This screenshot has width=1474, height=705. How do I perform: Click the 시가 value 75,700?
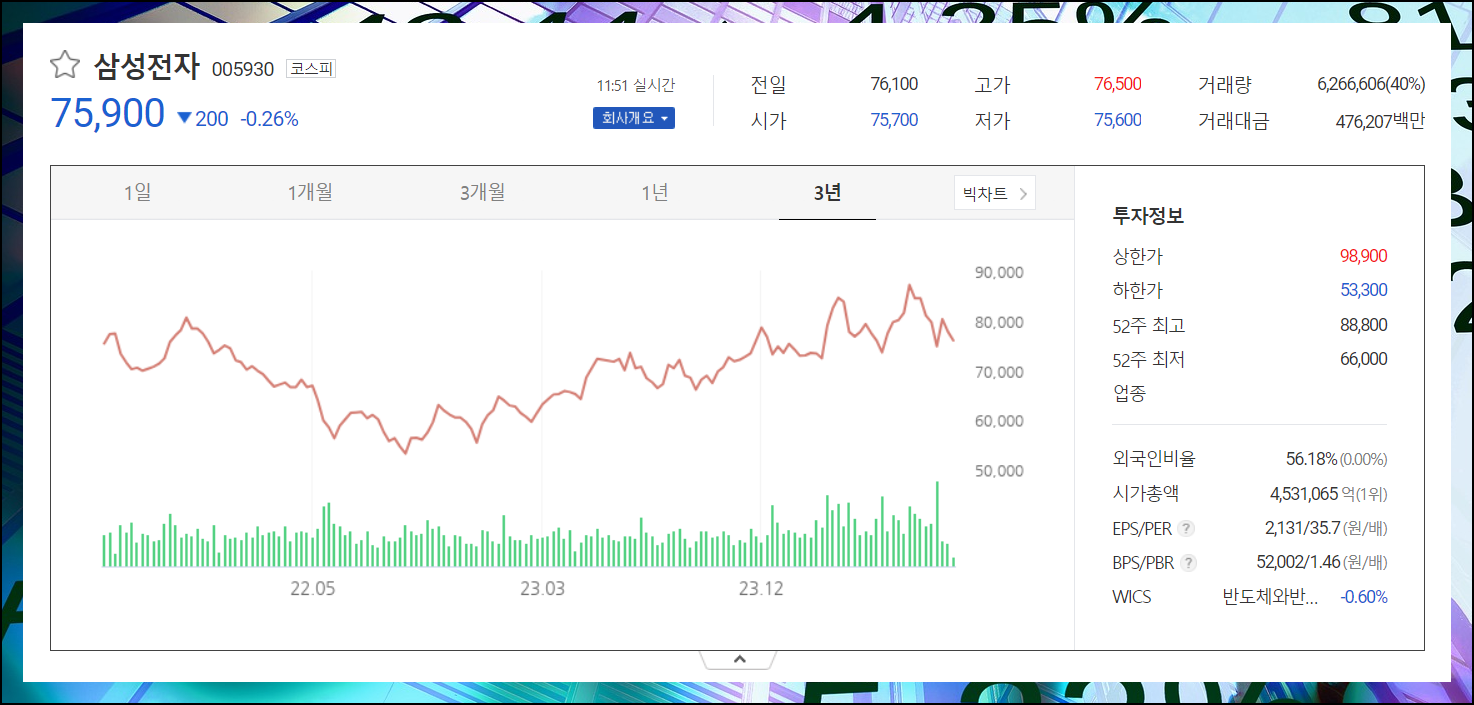(x=894, y=120)
